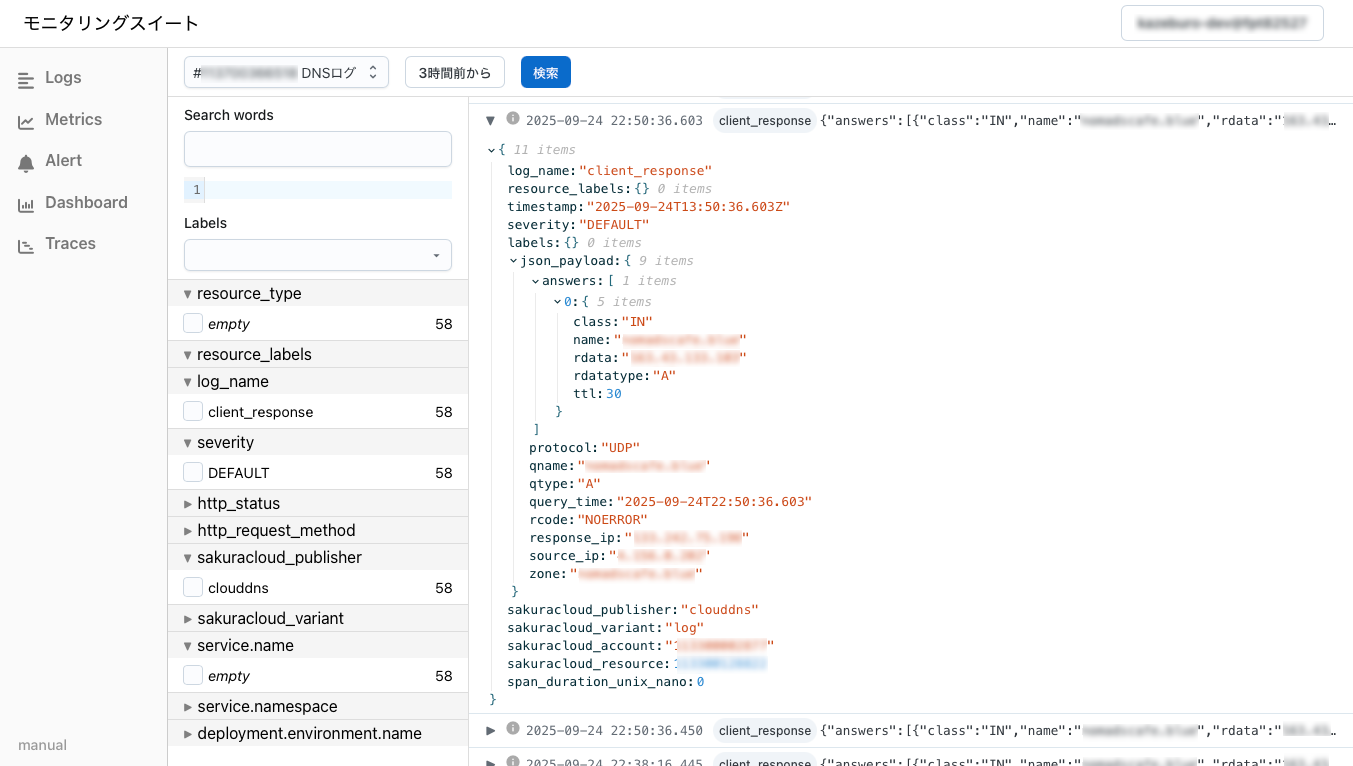Tick the clouddns publisher checkbox
This screenshot has width=1353, height=766.
coord(193,587)
